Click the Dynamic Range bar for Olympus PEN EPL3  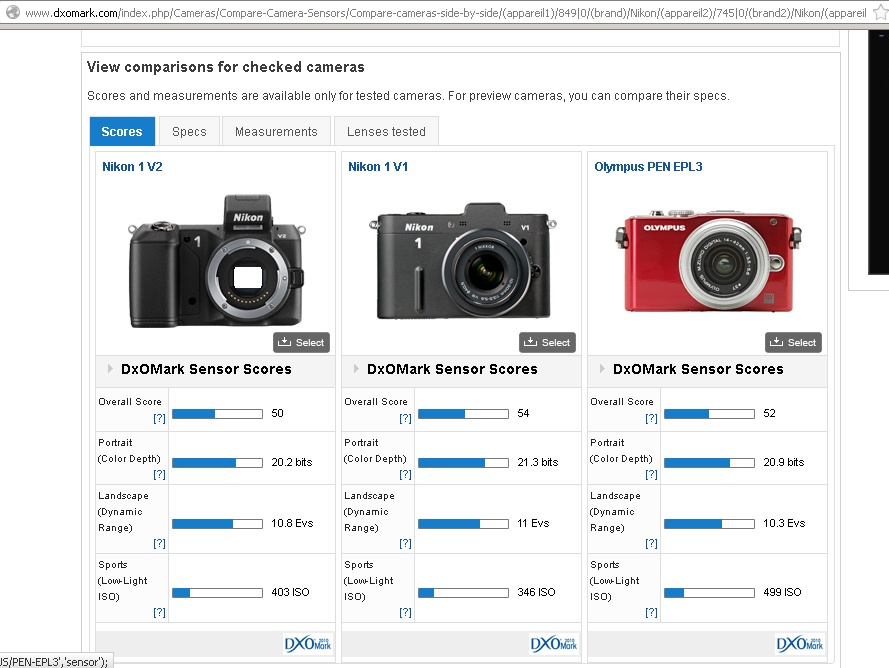pos(710,524)
